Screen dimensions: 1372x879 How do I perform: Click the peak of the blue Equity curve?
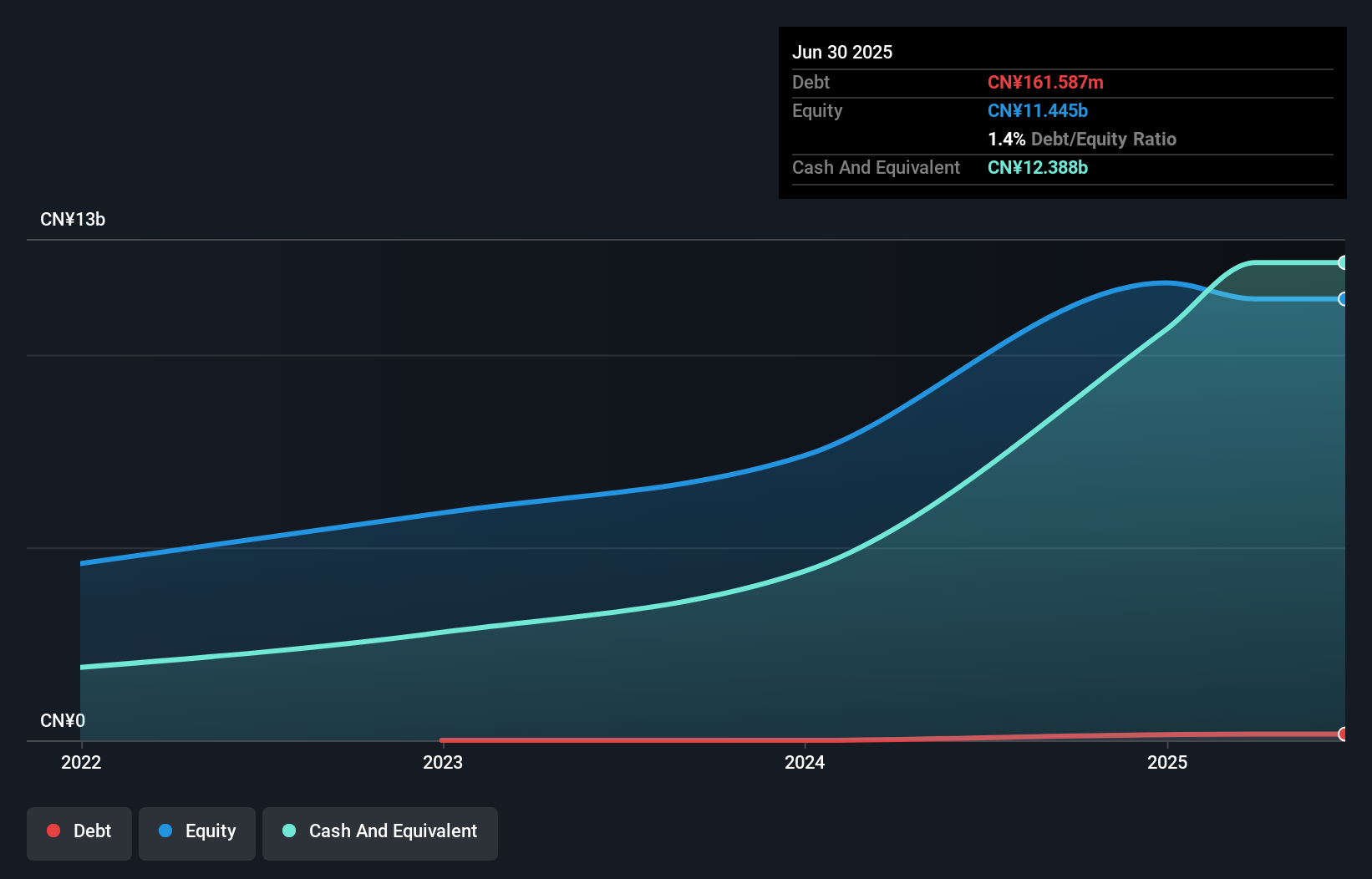coord(1161,283)
